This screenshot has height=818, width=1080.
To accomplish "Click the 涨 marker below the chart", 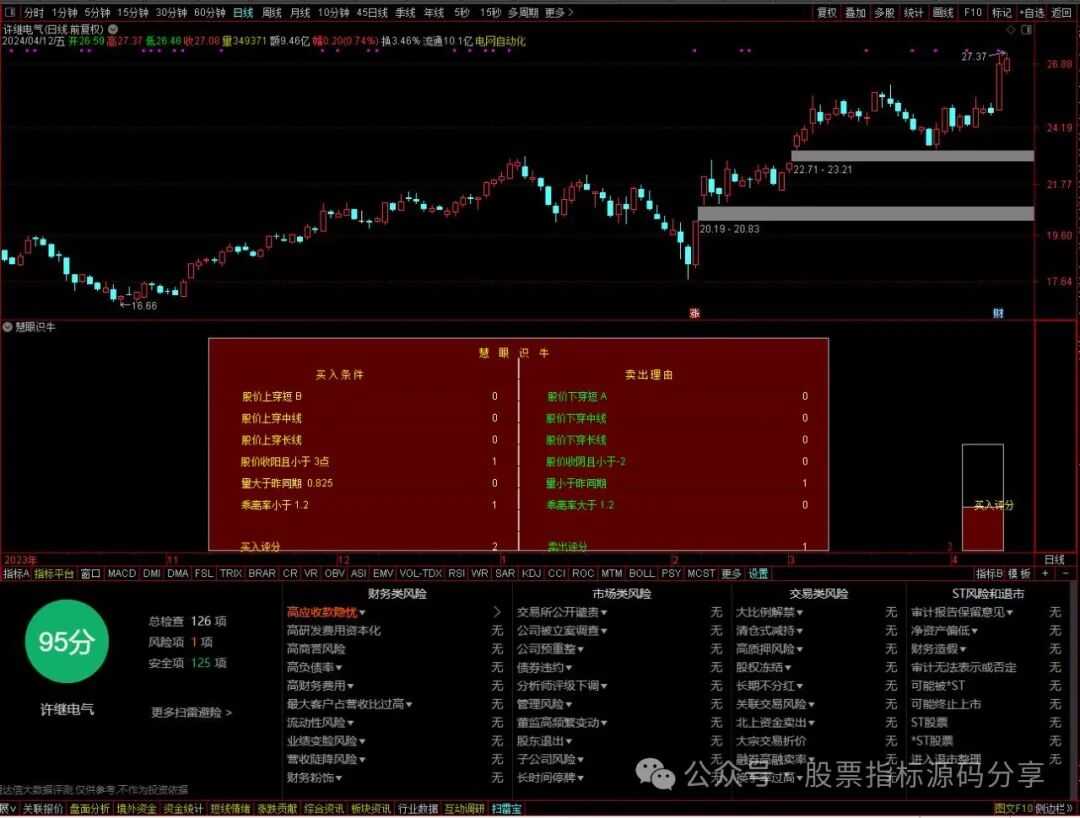I will [694, 313].
